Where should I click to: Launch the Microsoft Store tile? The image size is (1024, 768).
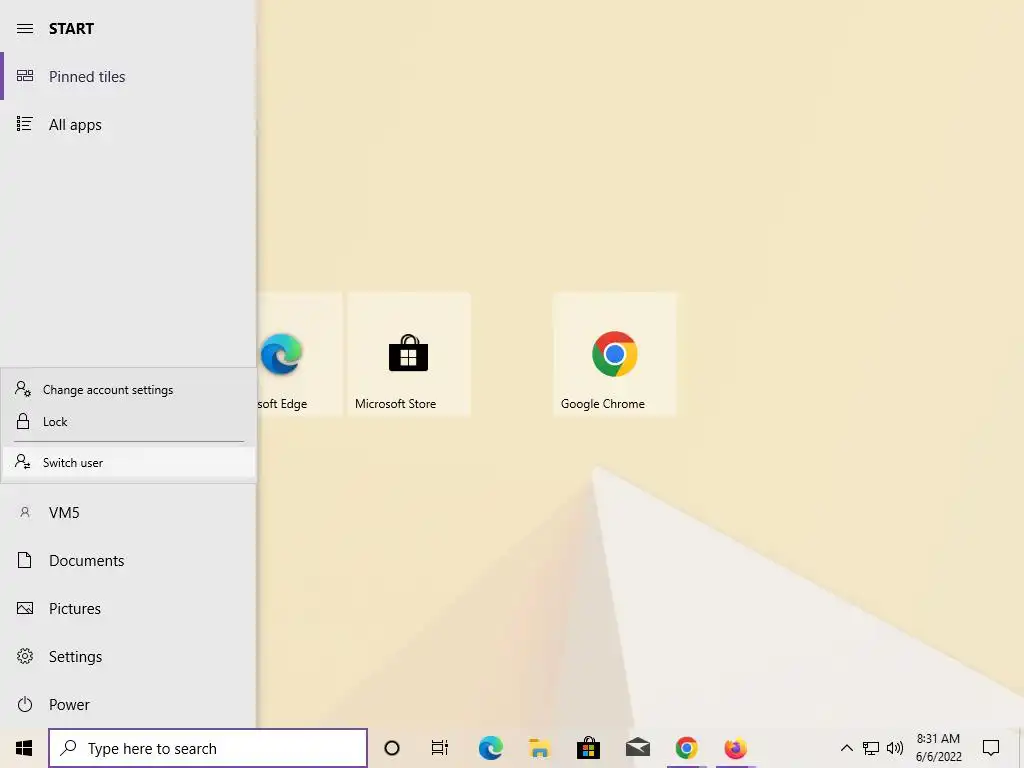(x=409, y=354)
